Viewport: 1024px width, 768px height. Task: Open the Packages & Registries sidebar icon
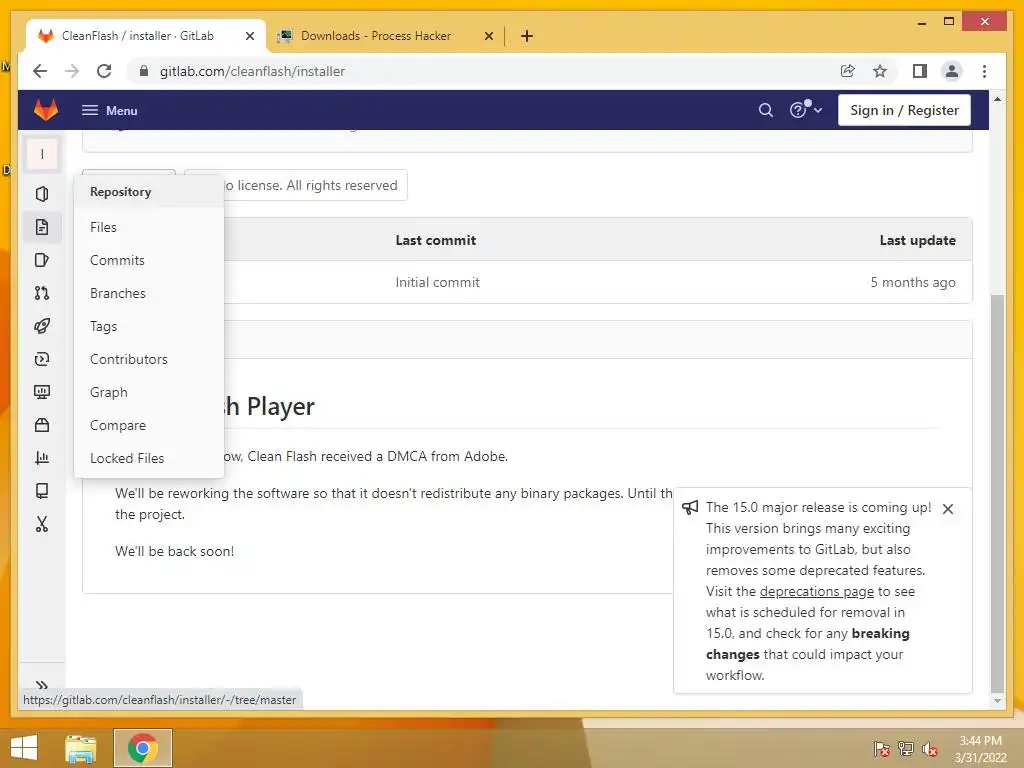[x=42, y=425]
